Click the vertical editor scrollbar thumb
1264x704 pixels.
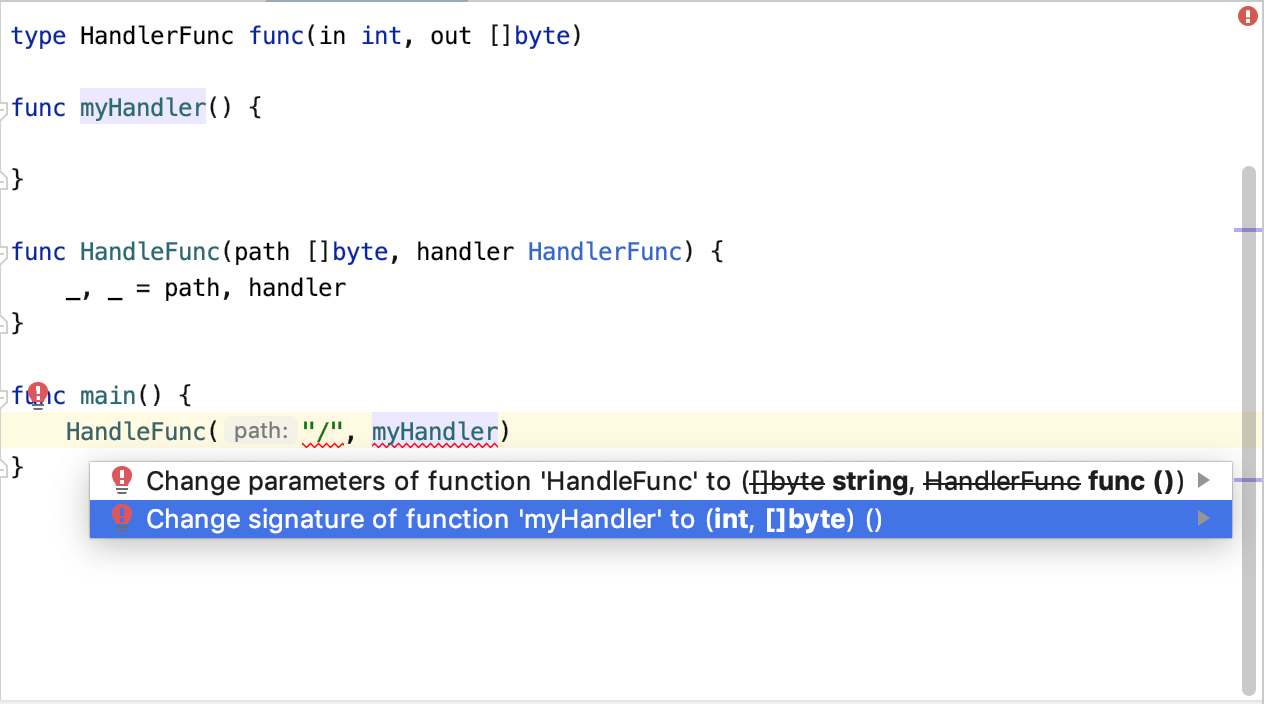[x=1248, y=430]
